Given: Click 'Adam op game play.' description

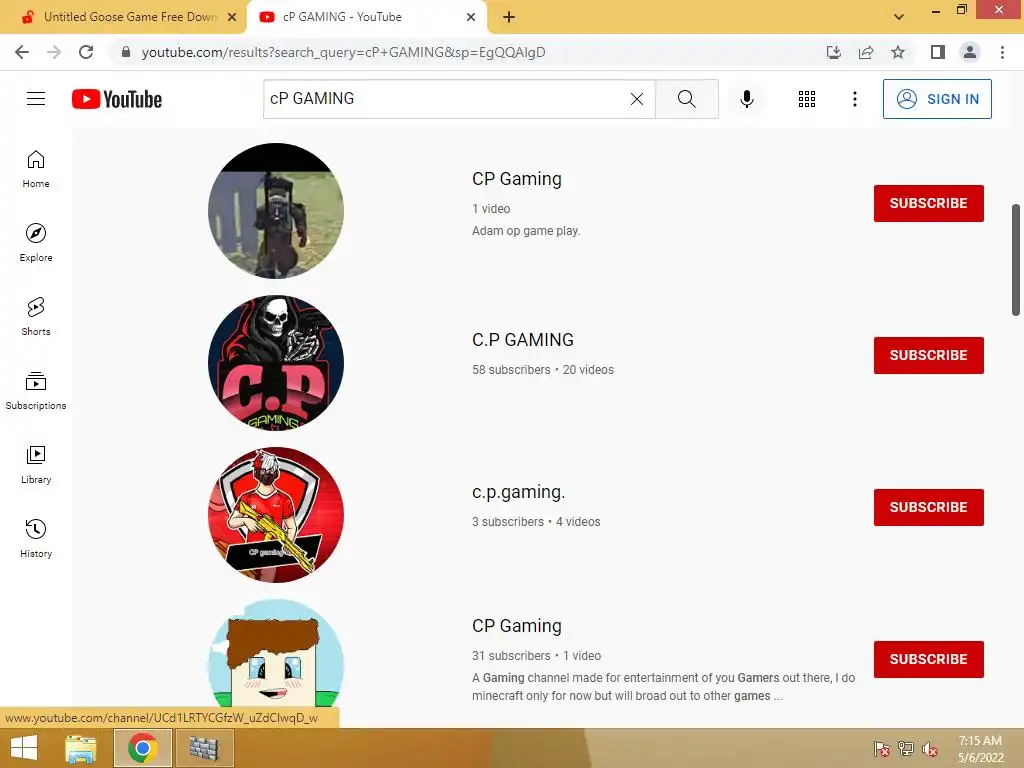Looking at the screenshot, I should coord(526,231).
